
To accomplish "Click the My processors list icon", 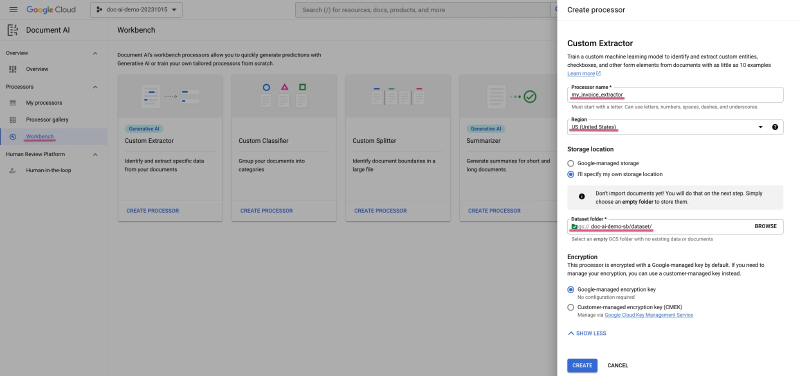I will [x=13, y=103].
